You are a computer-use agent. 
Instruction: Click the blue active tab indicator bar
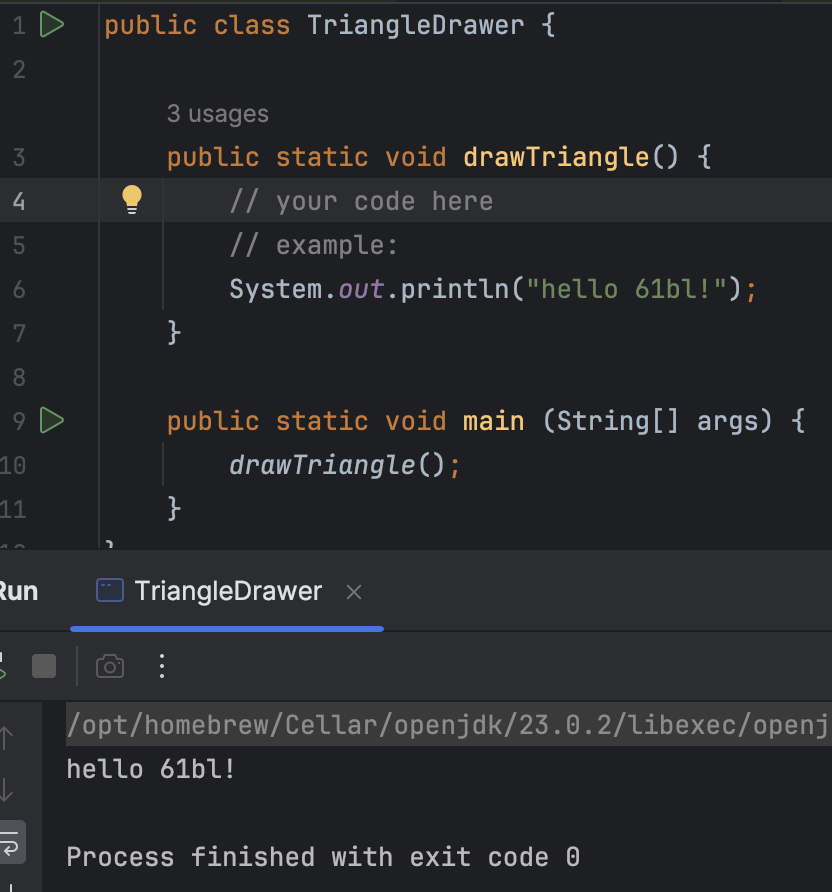point(226,629)
